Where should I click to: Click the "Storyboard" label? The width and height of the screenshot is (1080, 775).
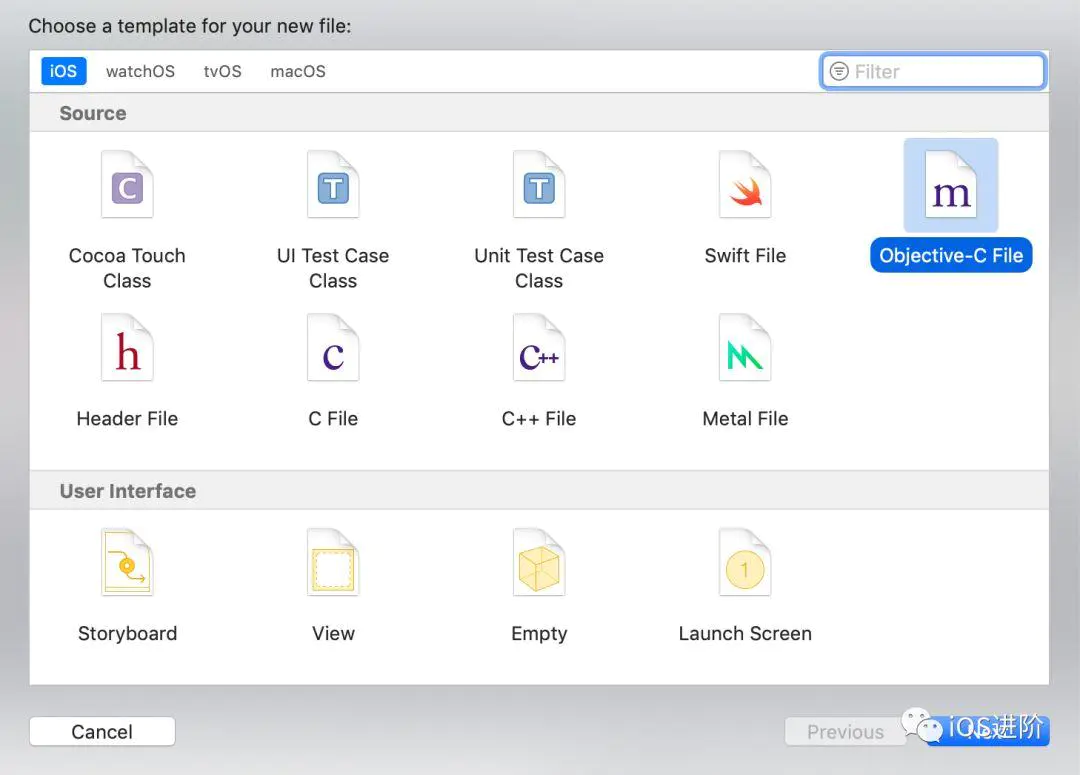click(127, 634)
